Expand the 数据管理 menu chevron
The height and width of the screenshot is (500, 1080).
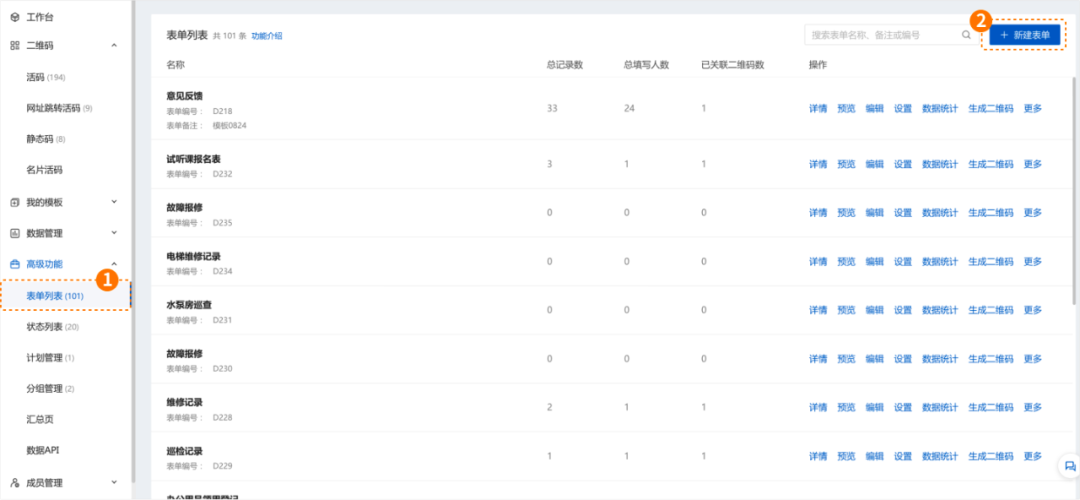pyautogui.click(x=114, y=233)
